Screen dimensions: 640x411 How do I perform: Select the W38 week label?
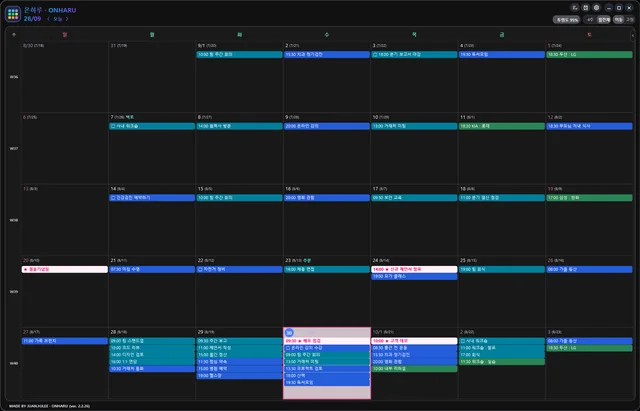click(x=14, y=220)
